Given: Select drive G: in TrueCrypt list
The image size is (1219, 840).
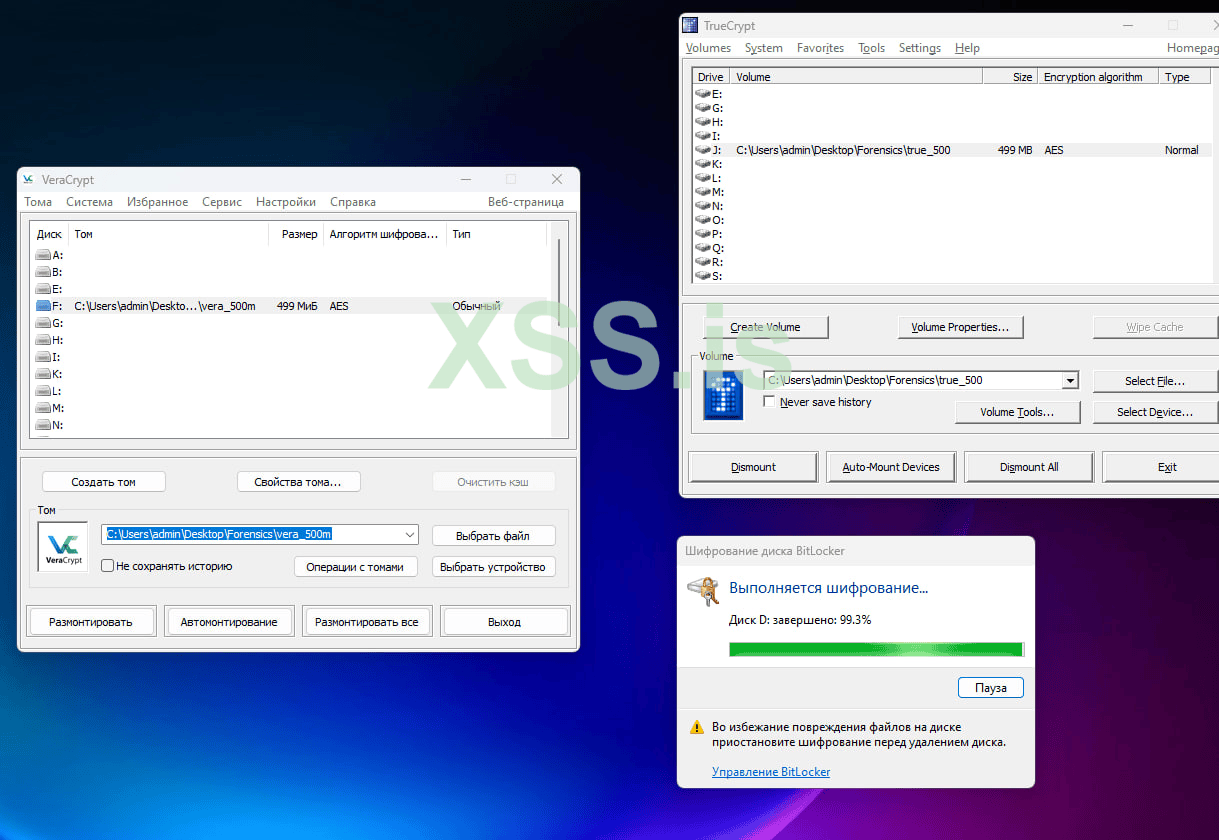Looking at the screenshot, I should tap(952, 108).
